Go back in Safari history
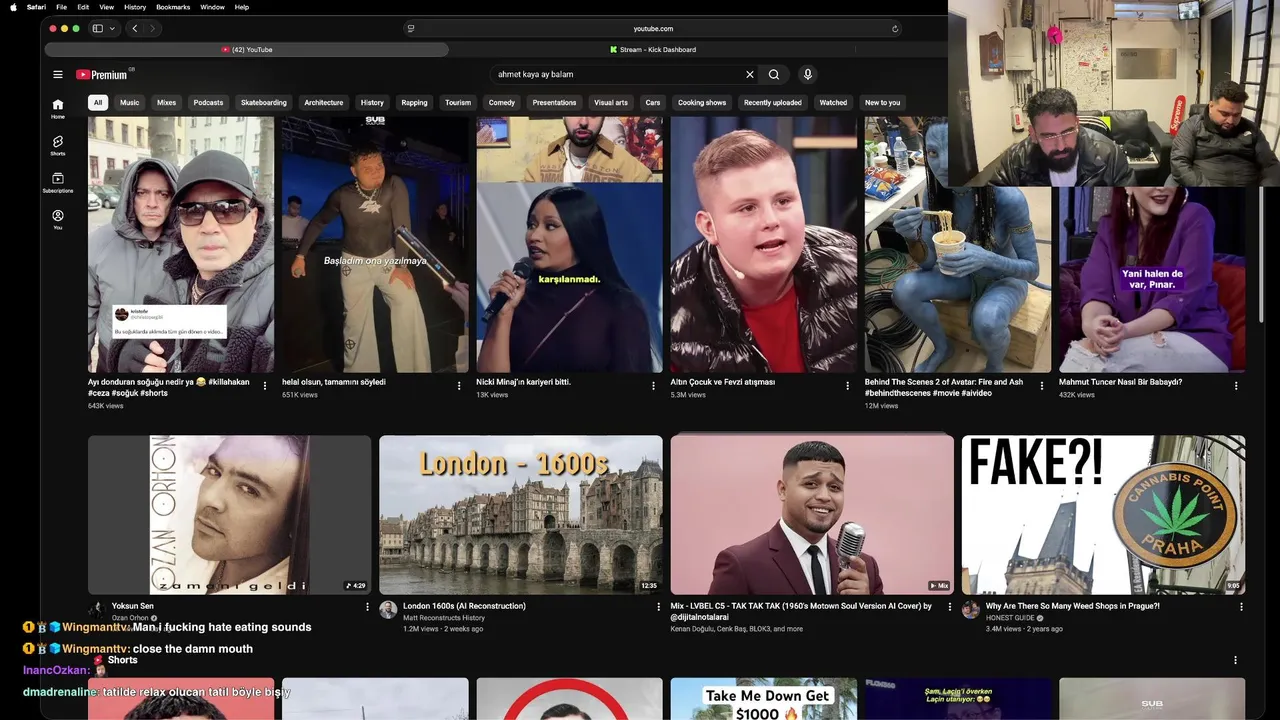 135,29
